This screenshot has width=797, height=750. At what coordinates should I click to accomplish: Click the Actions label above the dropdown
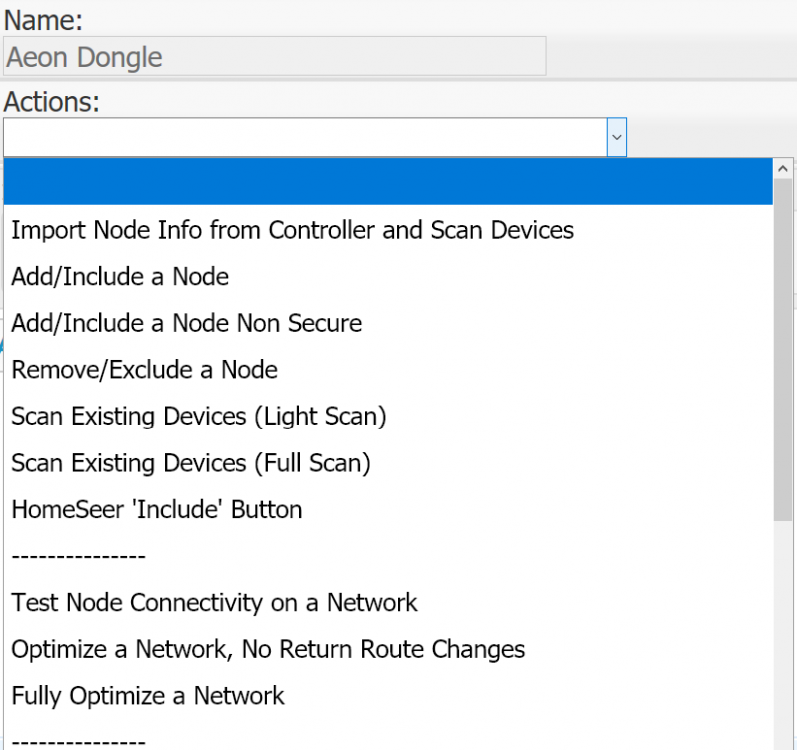pyautogui.click(x=51, y=102)
